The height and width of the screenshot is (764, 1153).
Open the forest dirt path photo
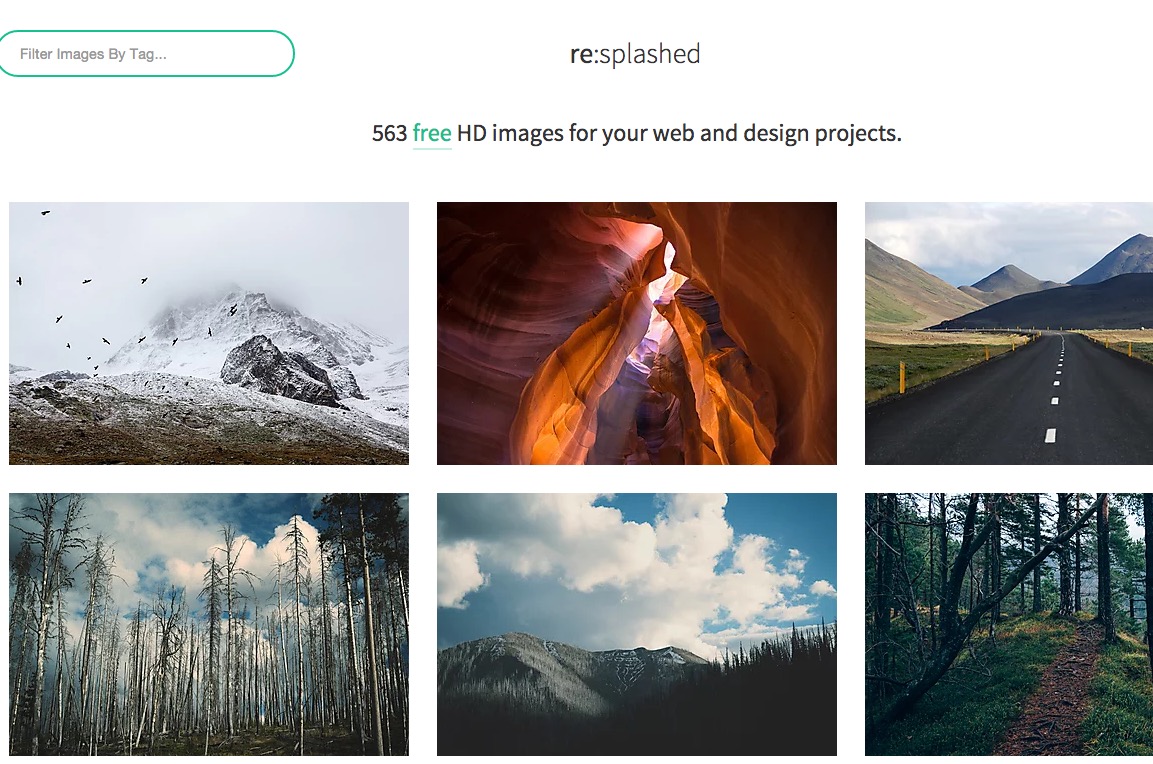click(1009, 624)
